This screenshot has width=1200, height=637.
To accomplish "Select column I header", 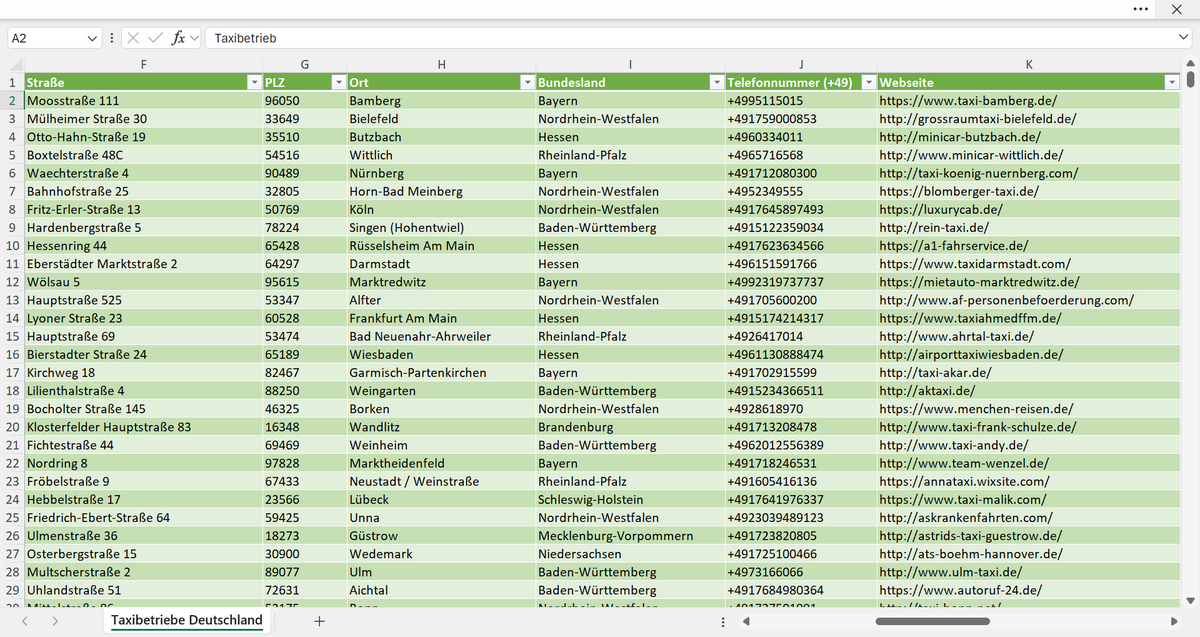I will pyautogui.click(x=630, y=64).
